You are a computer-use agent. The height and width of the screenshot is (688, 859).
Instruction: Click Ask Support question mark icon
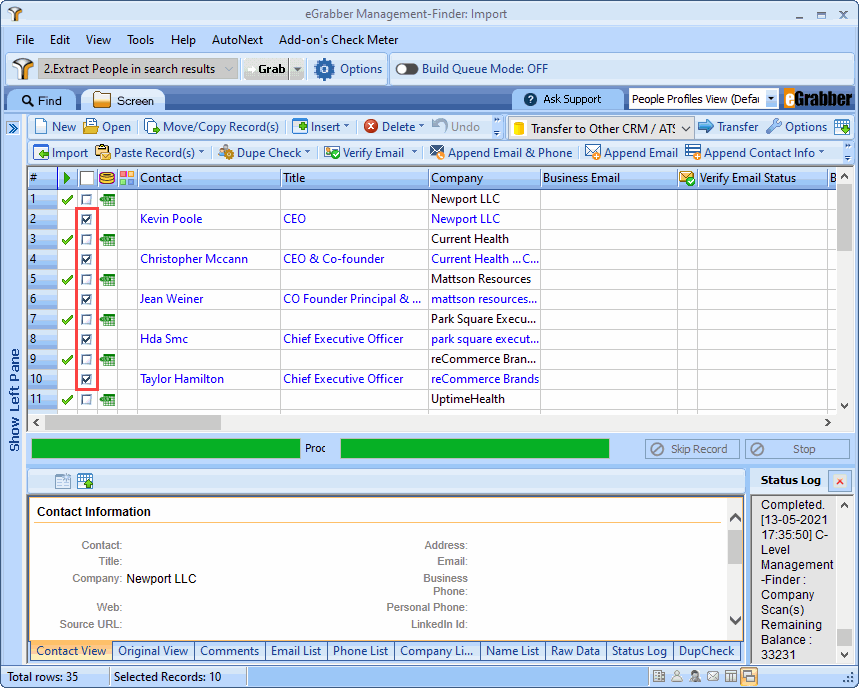[530, 99]
